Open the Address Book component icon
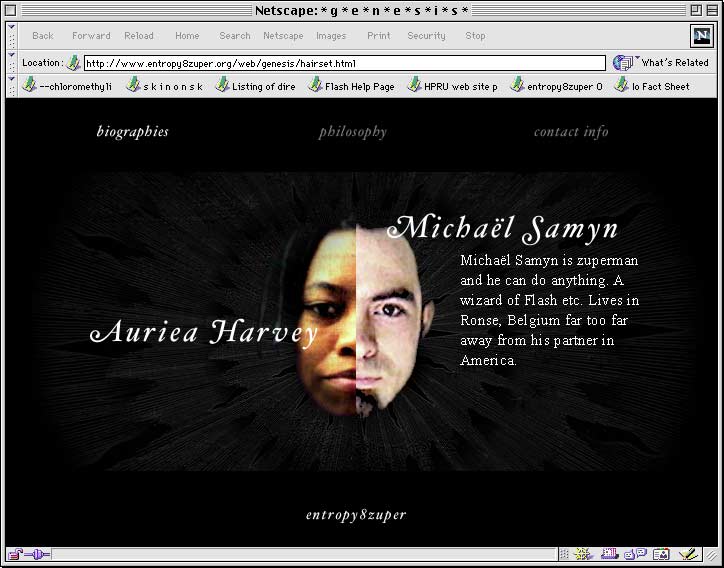The image size is (724, 568). (661, 554)
